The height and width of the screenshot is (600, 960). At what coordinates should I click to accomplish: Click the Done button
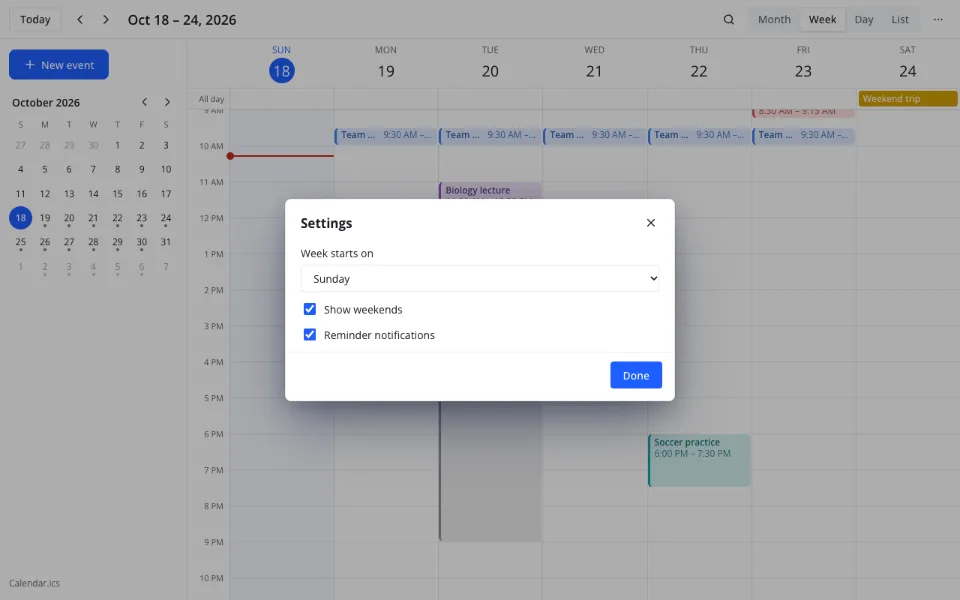coord(636,375)
